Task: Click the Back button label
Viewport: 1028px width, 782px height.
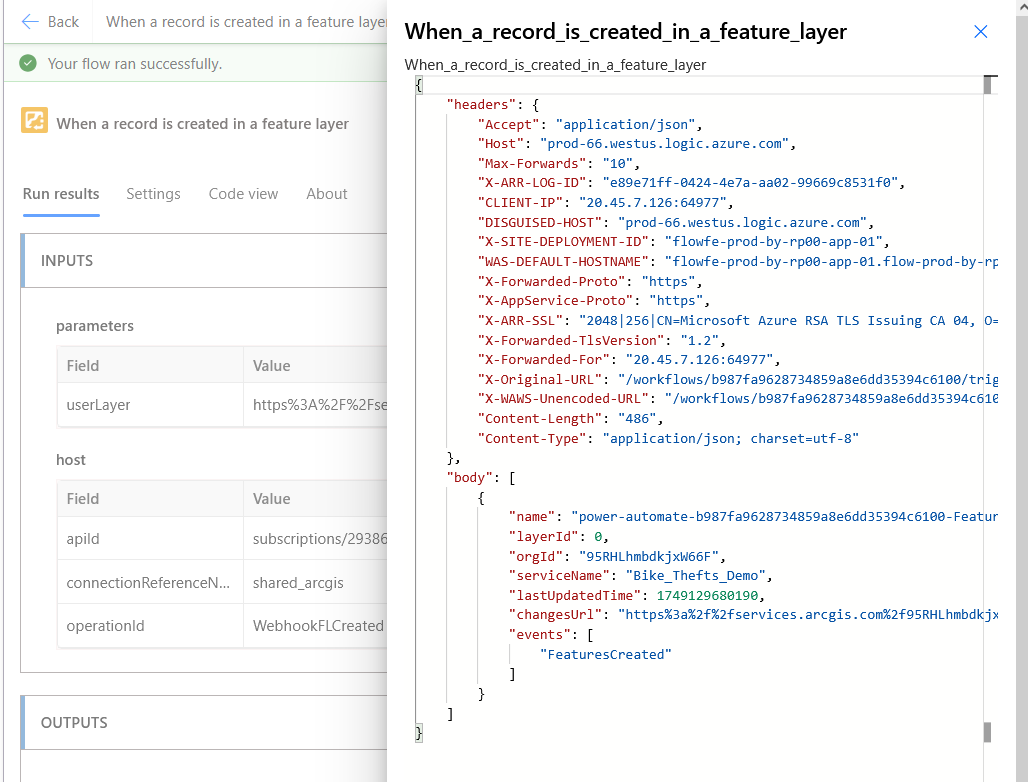Action: point(63,22)
